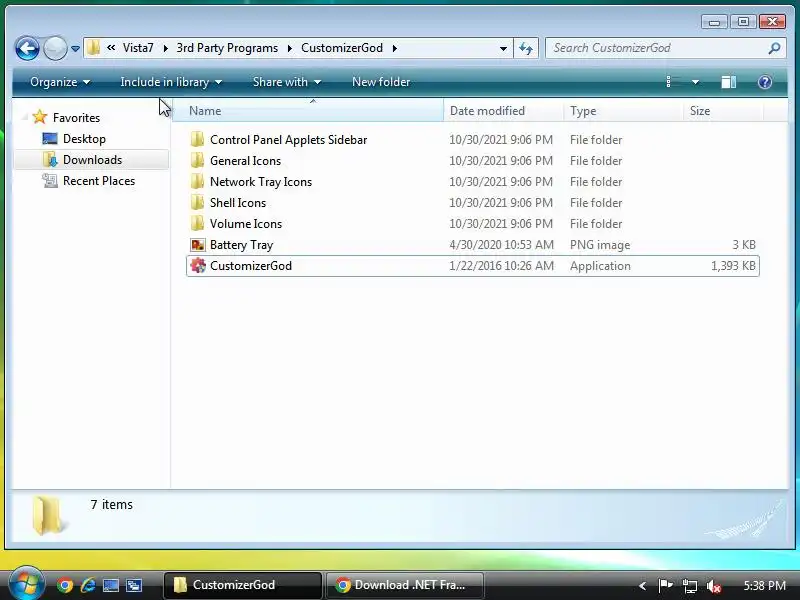The width and height of the screenshot is (800, 600).
Task: Select the Volume Icons folder icon
Action: tap(197, 223)
